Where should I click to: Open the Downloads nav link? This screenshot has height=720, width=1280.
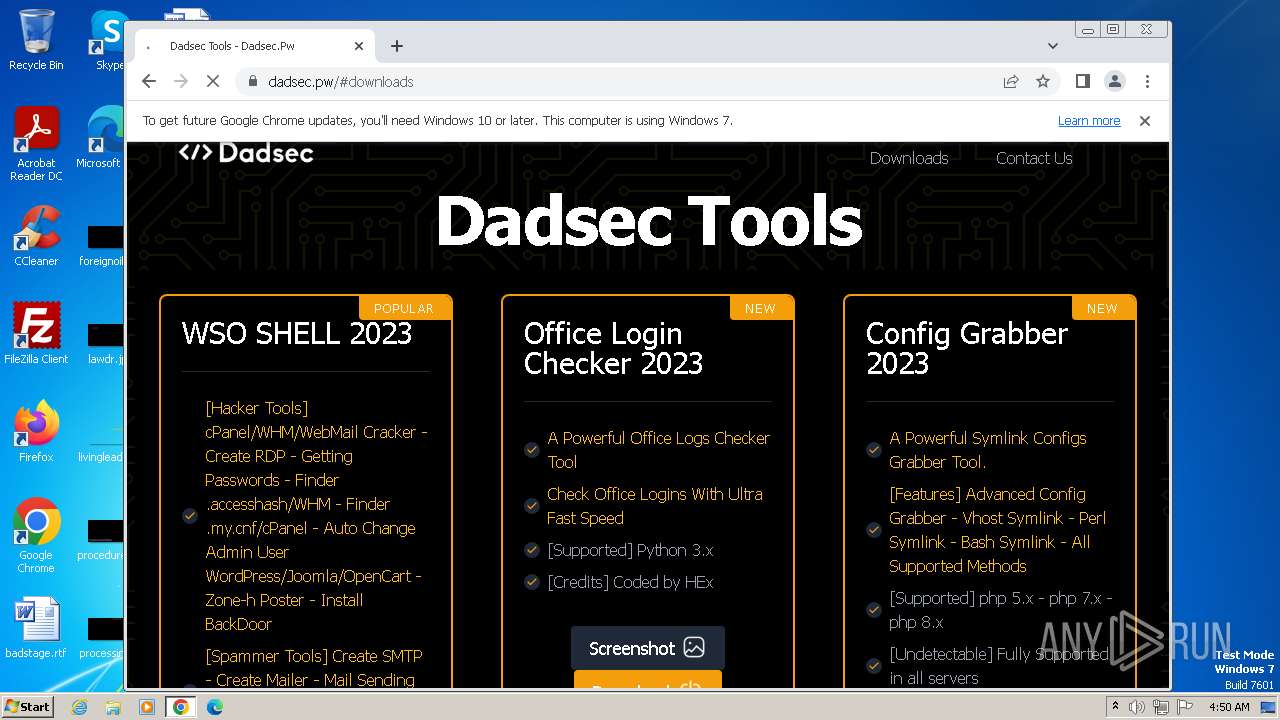[909, 158]
